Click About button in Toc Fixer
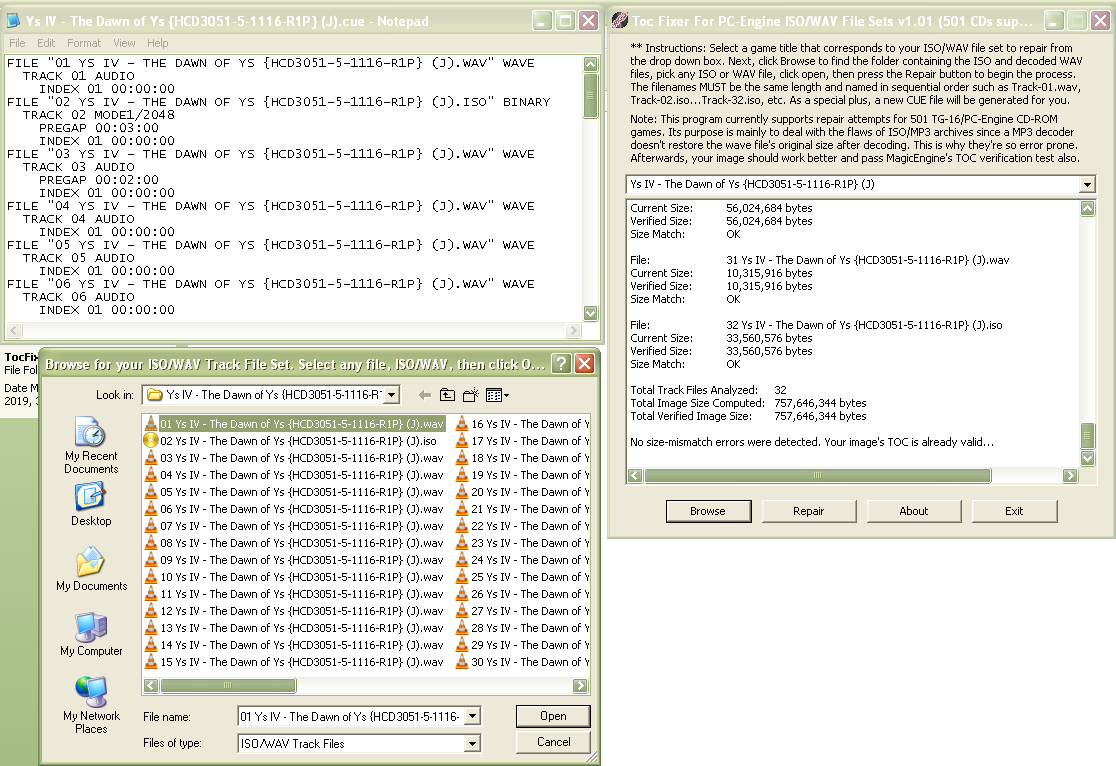Screen dimensions: 1116x766 (914, 511)
